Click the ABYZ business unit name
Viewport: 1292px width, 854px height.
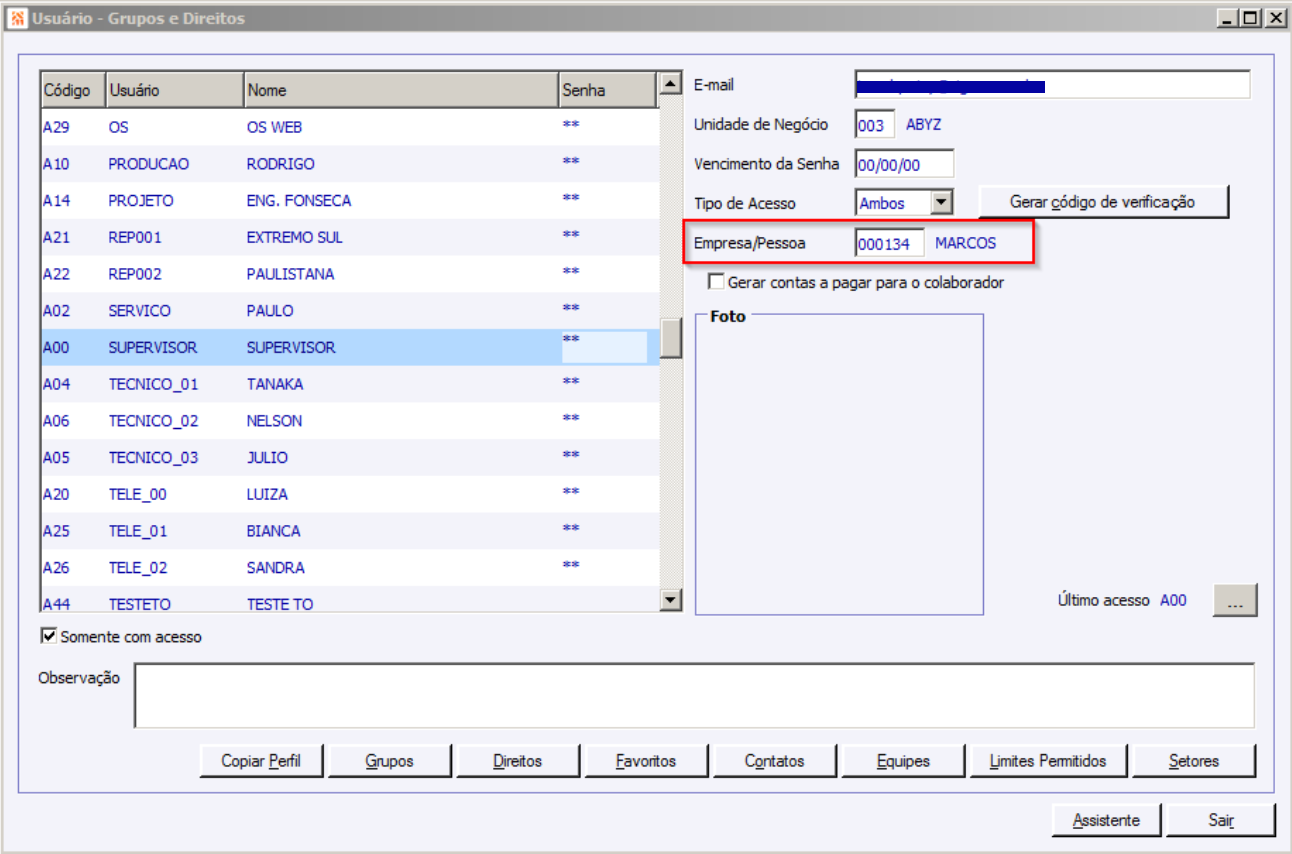click(923, 125)
